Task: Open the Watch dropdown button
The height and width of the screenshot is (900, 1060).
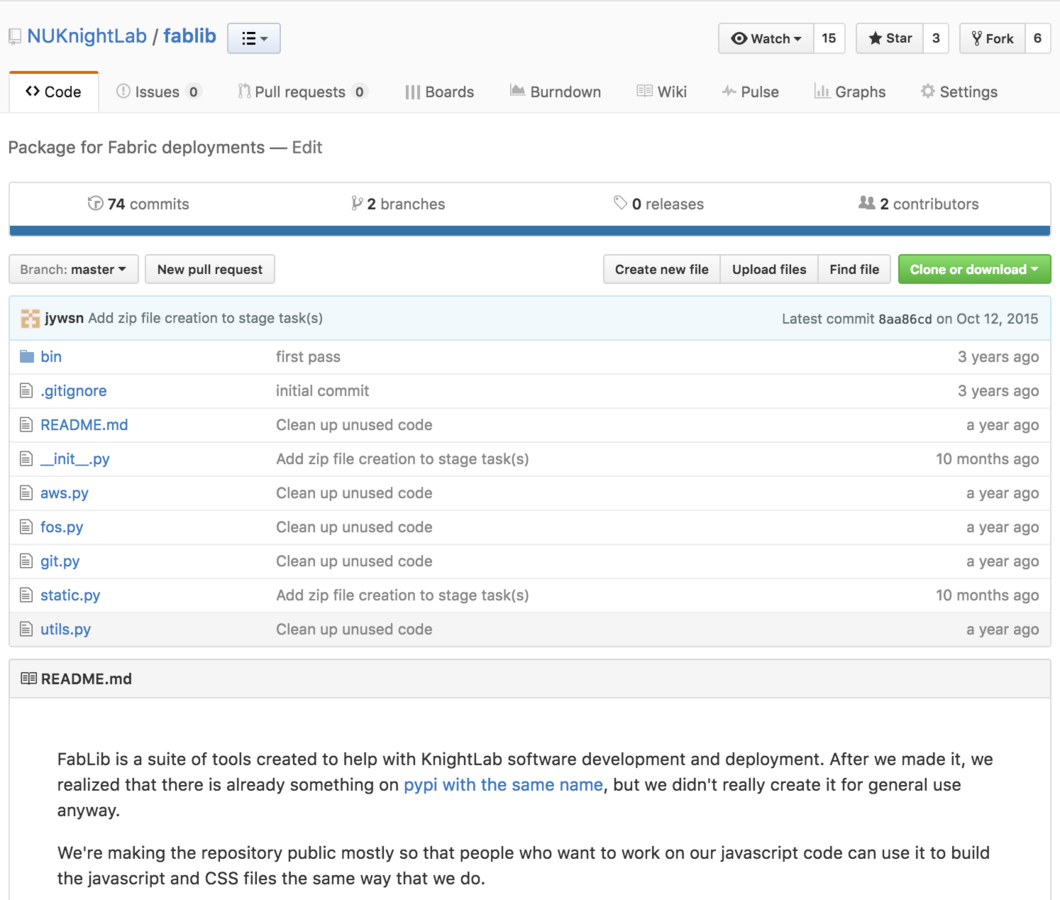Action: coord(766,39)
